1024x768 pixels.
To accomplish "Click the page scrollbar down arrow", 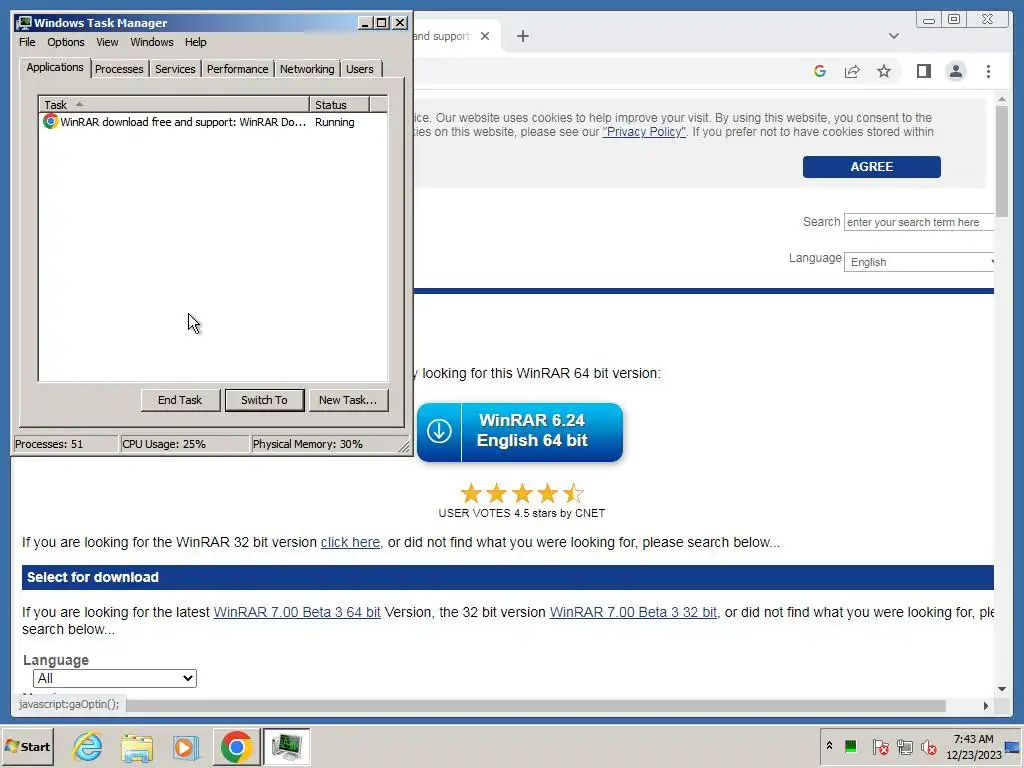I will coord(1002,689).
